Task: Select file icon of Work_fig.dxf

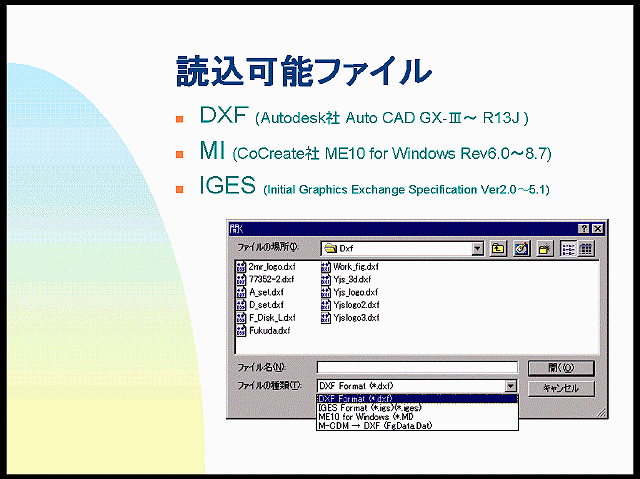Action: click(x=326, y=267)
